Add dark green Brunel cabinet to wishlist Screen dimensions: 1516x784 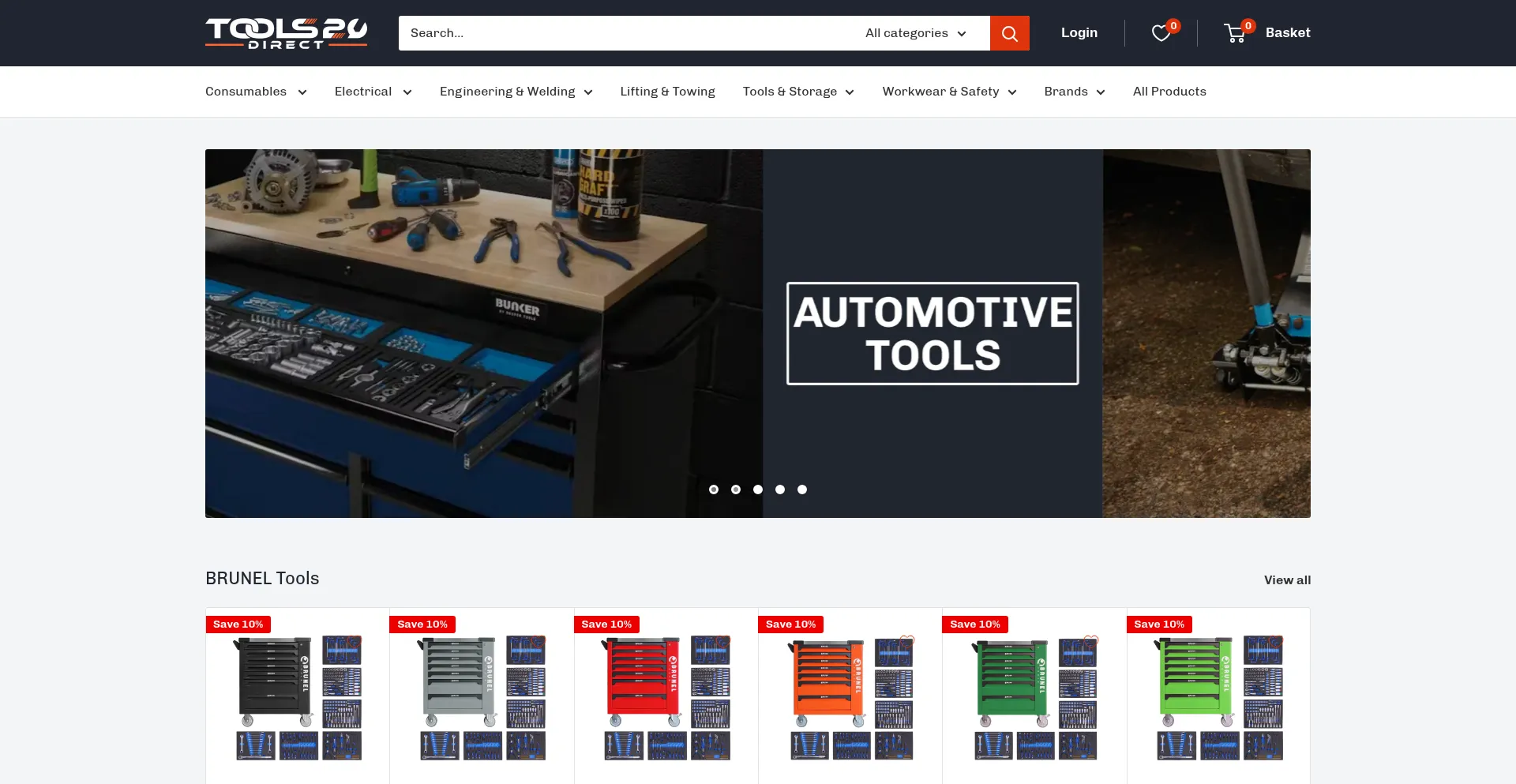pos(1091,641)
